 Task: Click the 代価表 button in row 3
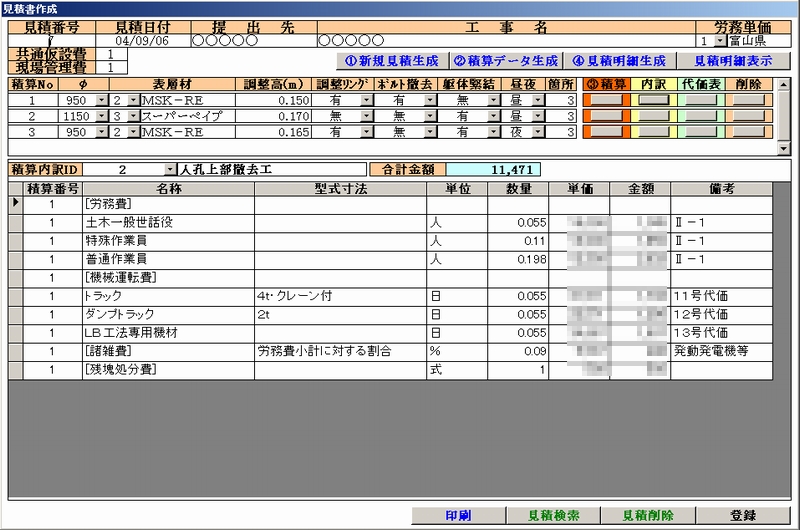tap(701, 131)
